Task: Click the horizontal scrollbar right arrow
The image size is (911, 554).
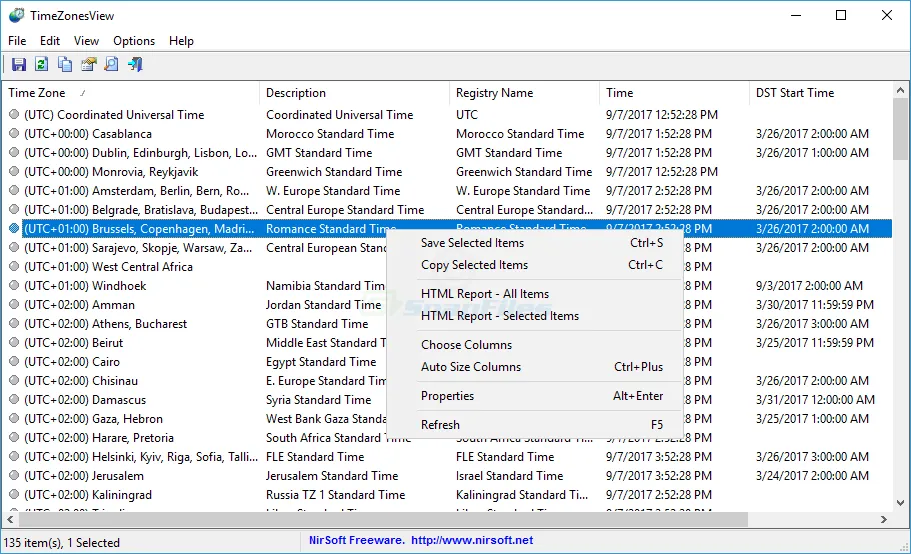Action: [884, 519]
